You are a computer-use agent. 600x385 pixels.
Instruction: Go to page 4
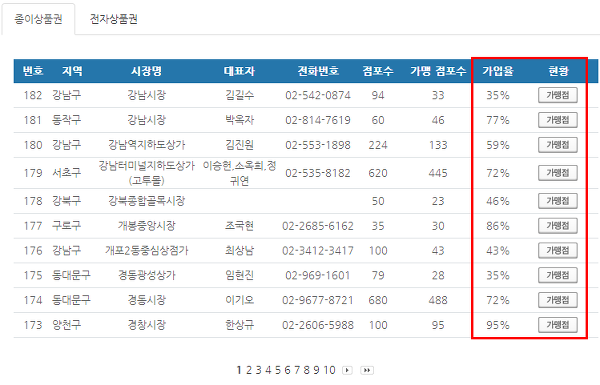(268, 370)
